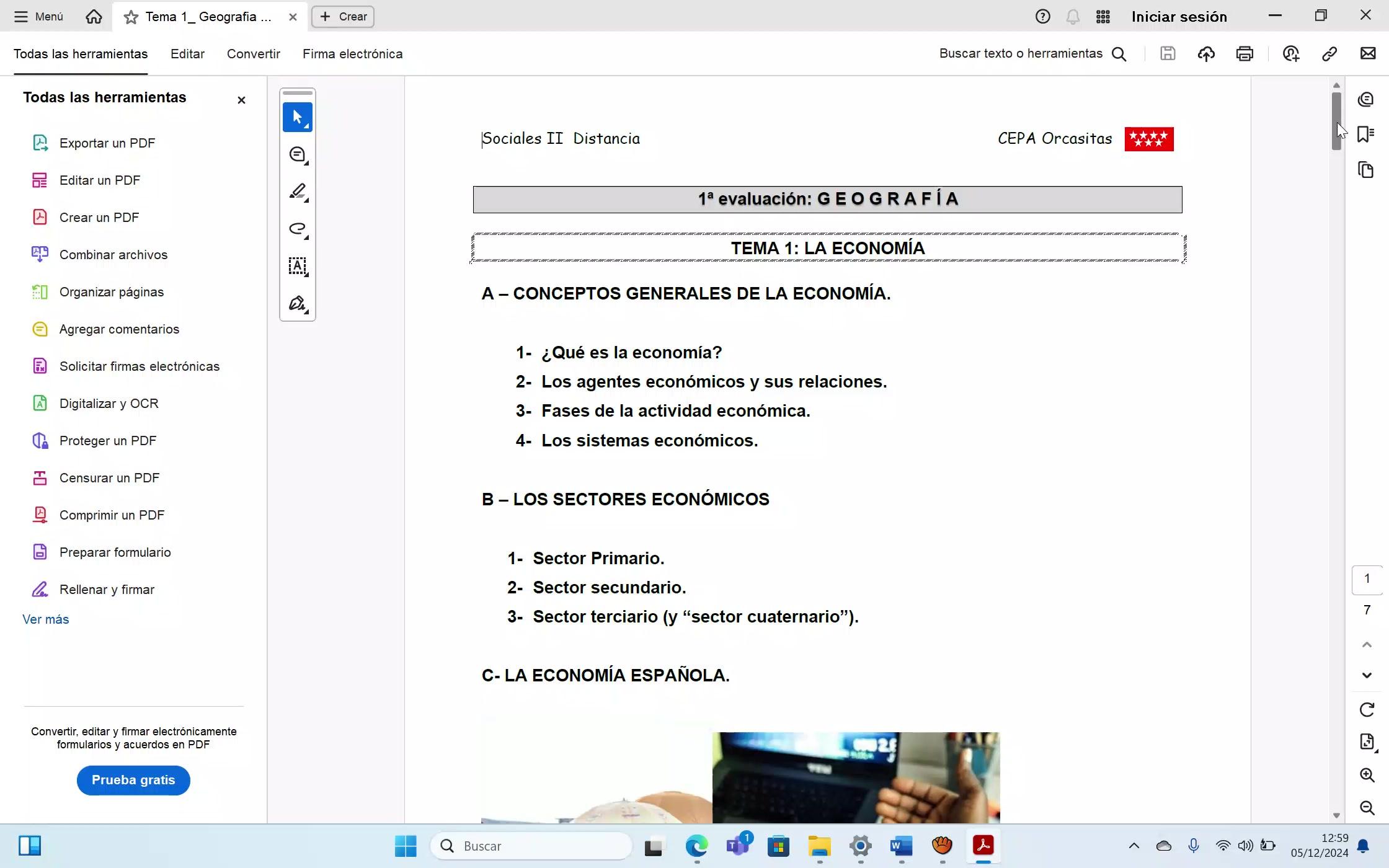Go to next page with down chevron
1389x868 pixels.
[x=1367, y=675]
